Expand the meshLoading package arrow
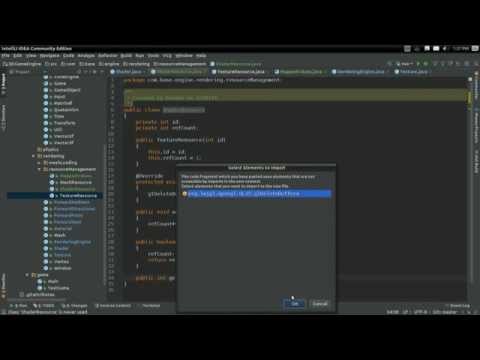Viewport: 480px width, 360px height. tap(39, 163)
